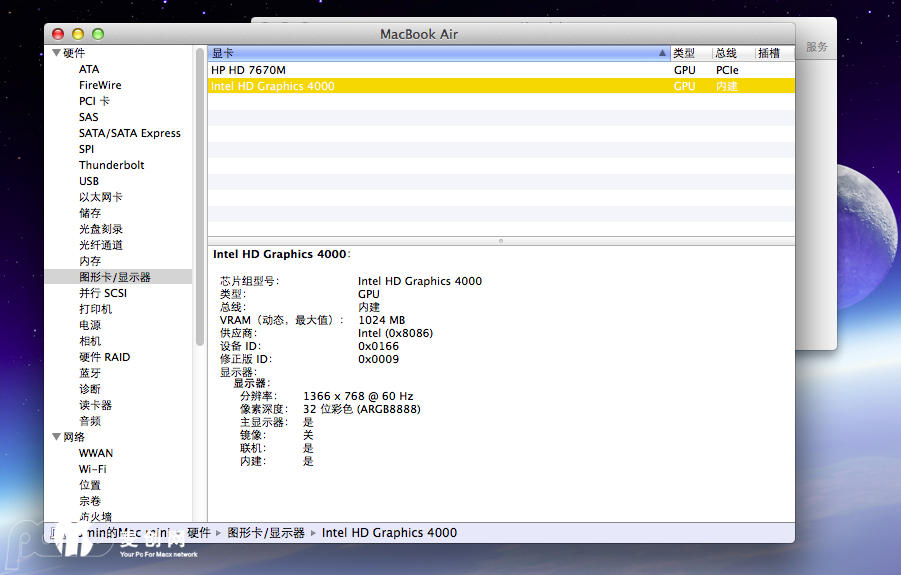Open 硬件 RAID section
Viewport: 901px width, 575px height.
coord(105,357)
